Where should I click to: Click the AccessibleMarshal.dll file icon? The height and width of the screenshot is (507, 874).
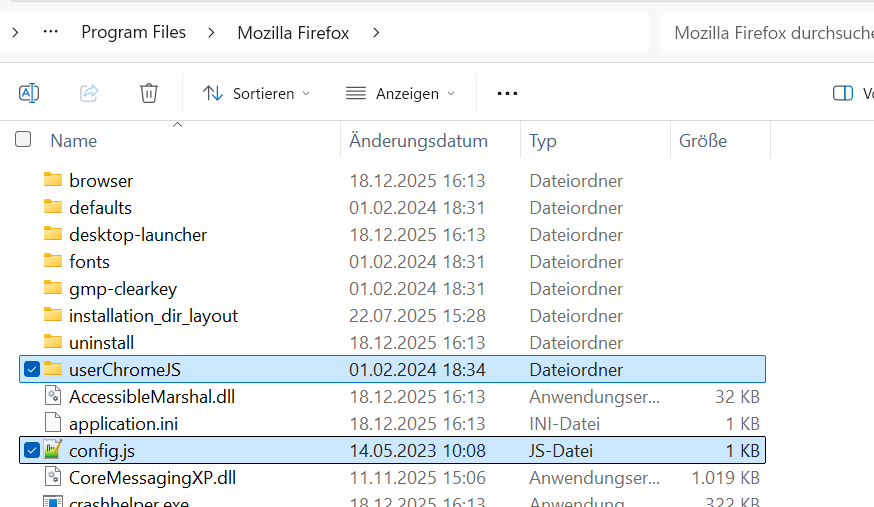tap(53, 397)
